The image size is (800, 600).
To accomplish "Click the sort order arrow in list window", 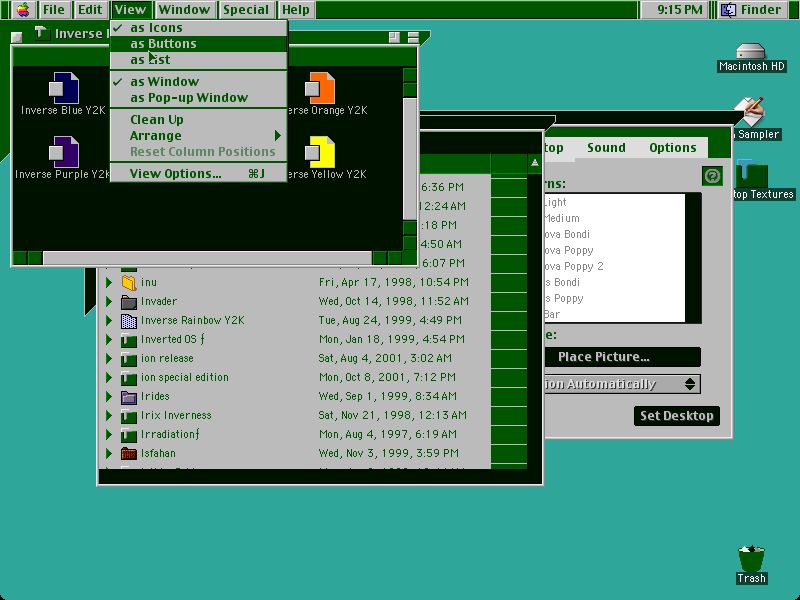I will 534,163.
